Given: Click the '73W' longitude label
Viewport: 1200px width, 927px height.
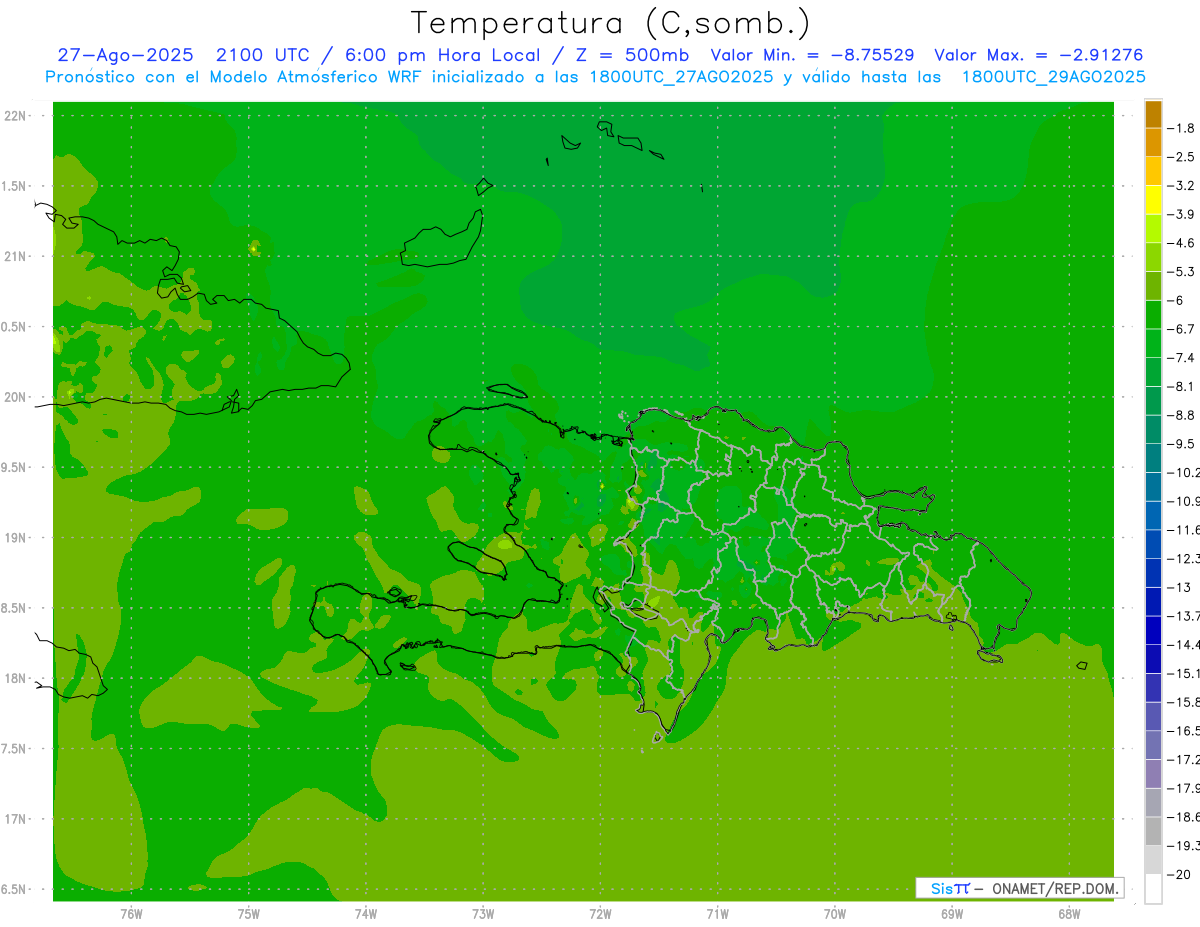Looking at the screenshot, I should tap(483, 914).
